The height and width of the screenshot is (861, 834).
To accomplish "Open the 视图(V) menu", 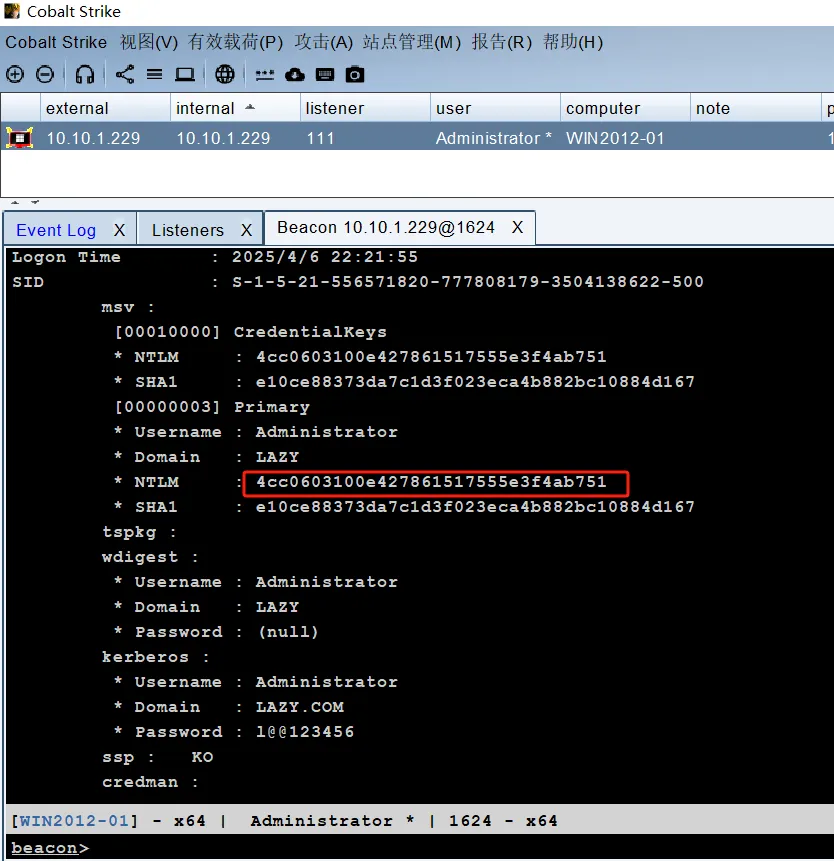I will click(149, 42).
